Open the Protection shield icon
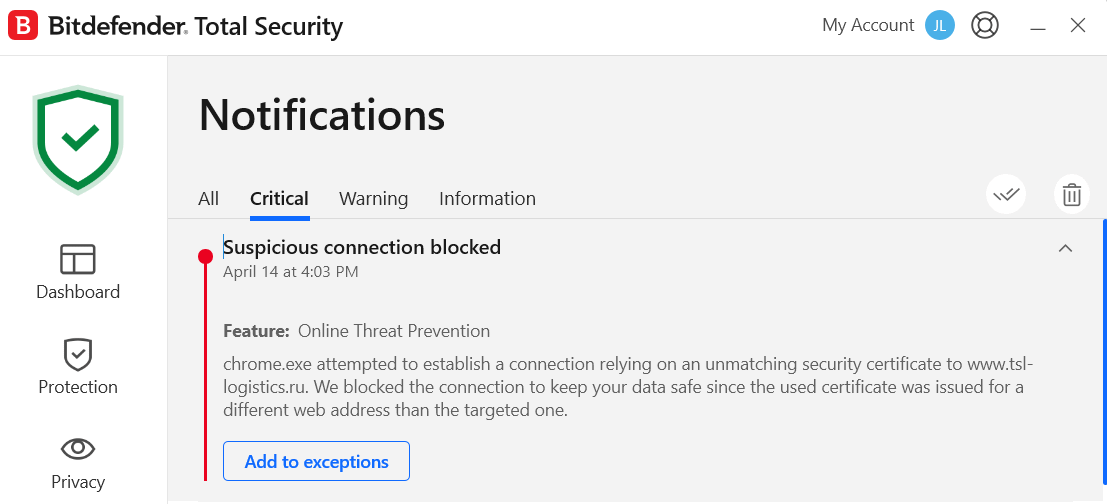Viewport: 1107px width, 504px height. [x=78, y=354]
